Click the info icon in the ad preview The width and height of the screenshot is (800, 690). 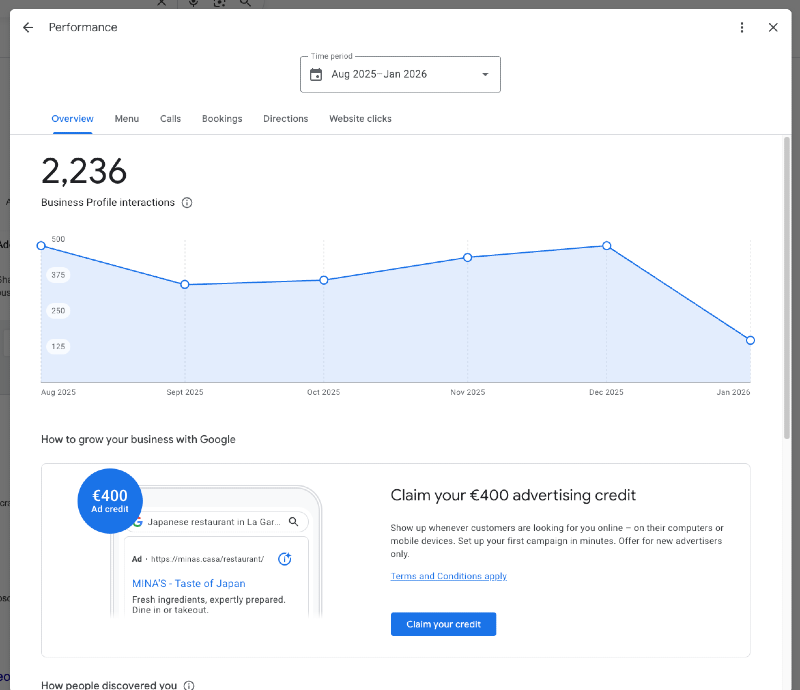pos(284,559)
